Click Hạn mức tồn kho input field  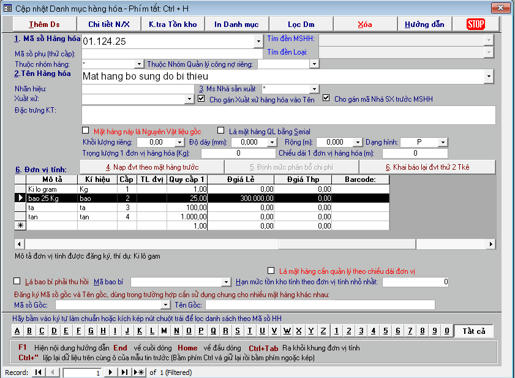click(416, 282)
